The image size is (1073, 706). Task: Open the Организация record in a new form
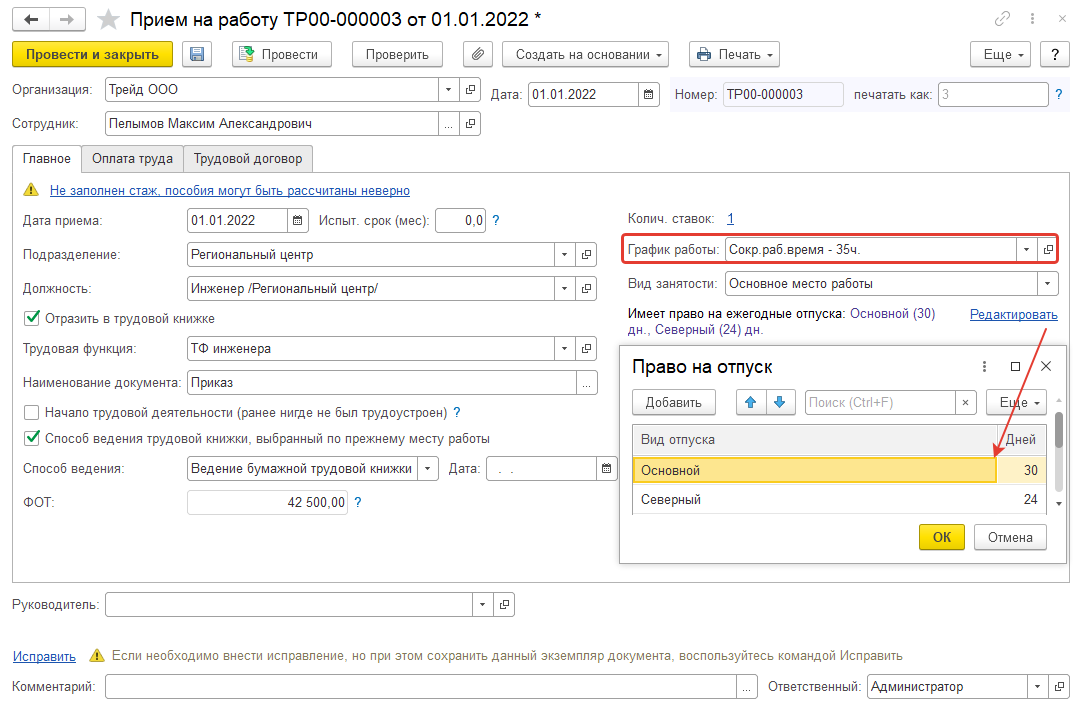(x=470, y=89)
